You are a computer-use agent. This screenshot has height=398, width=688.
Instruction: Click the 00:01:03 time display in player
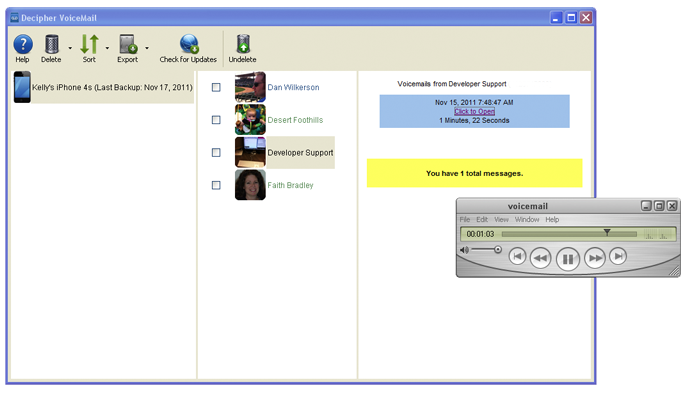click(x=480, y=234)
